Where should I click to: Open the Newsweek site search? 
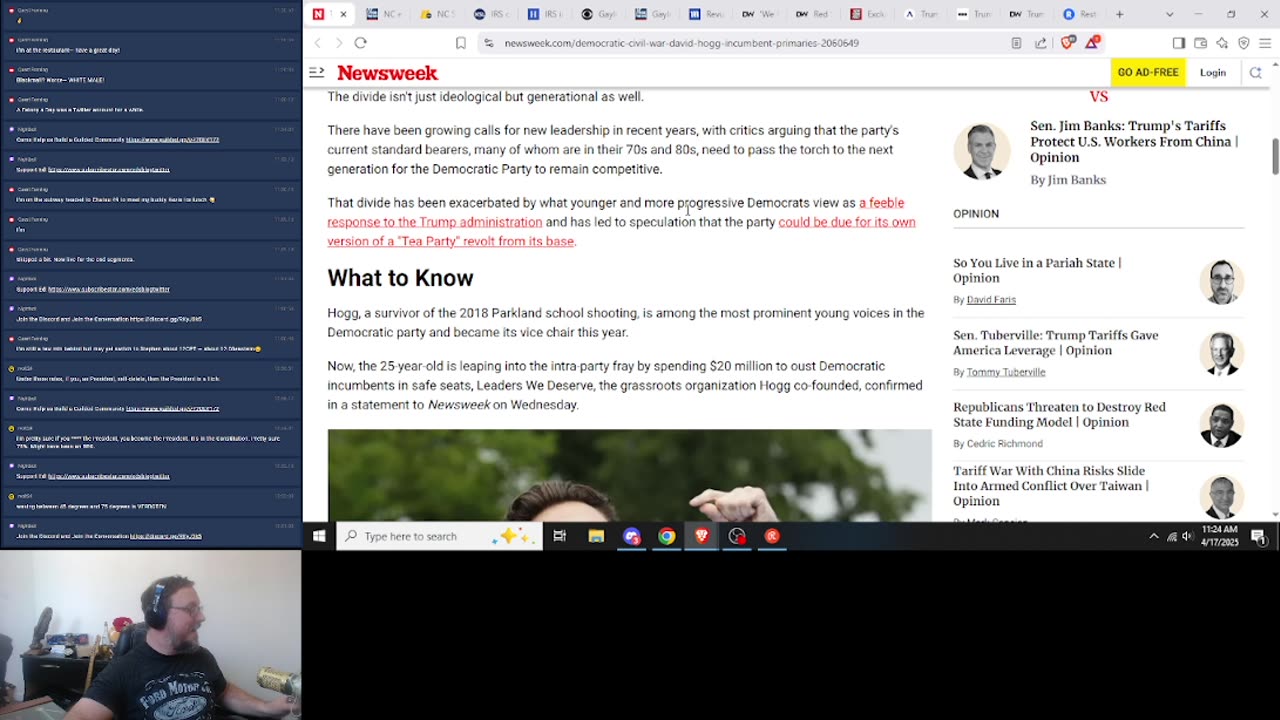[1255, 72]
